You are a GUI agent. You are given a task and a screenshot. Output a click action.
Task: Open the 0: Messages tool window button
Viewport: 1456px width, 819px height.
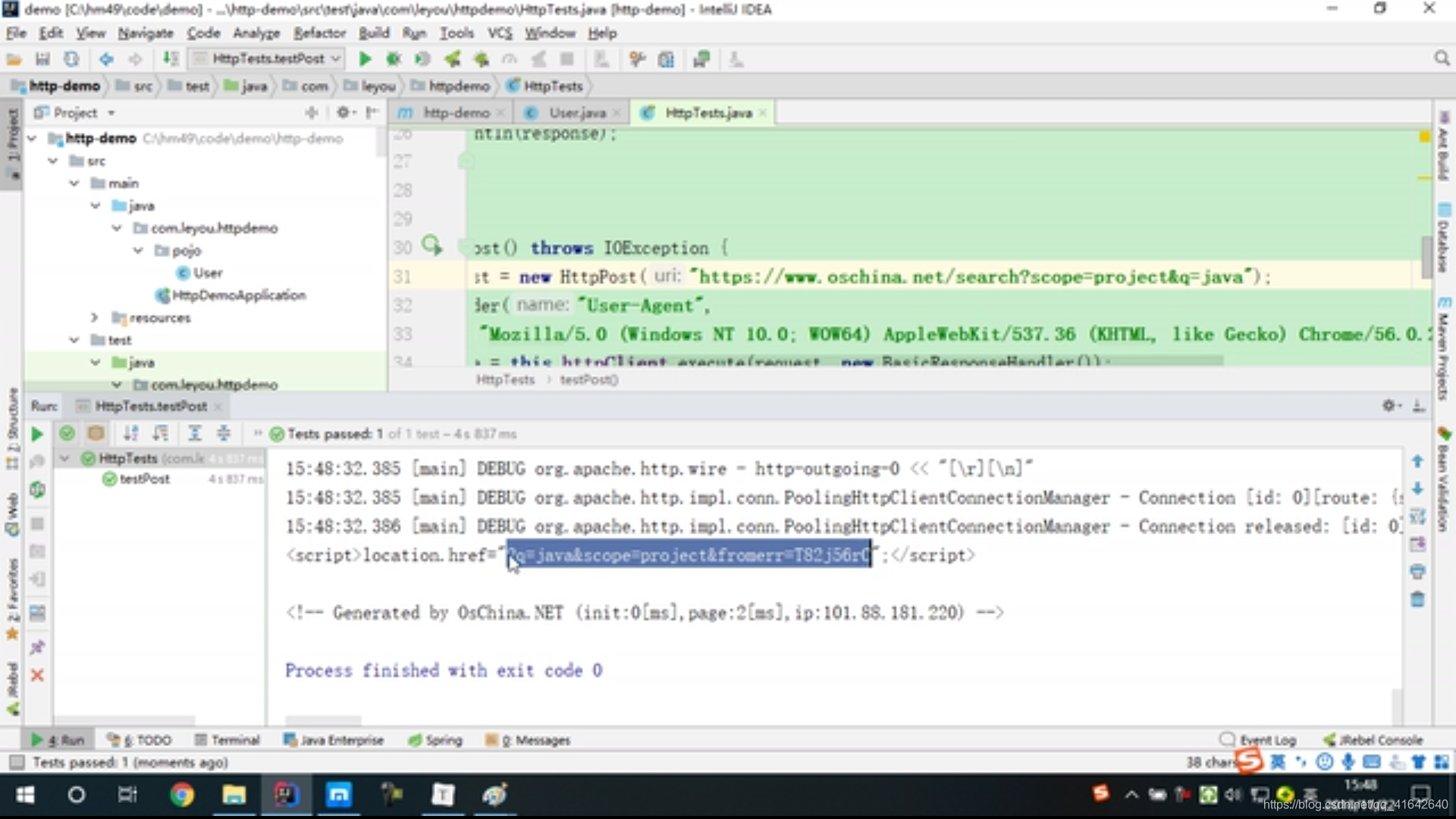(x=528, y=739)
